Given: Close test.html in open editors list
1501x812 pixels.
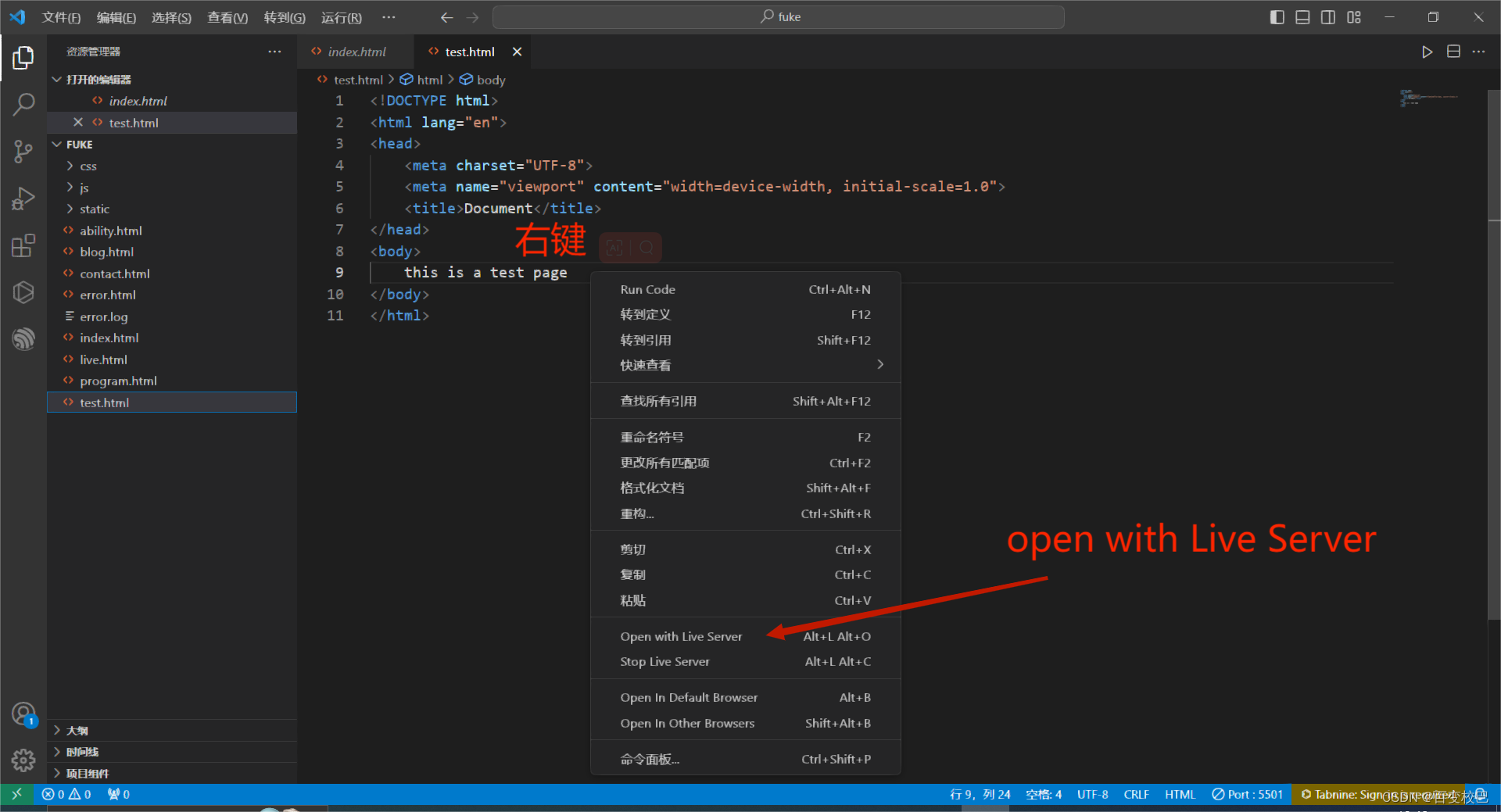Looking at the screenshot, I should [78, 122].
